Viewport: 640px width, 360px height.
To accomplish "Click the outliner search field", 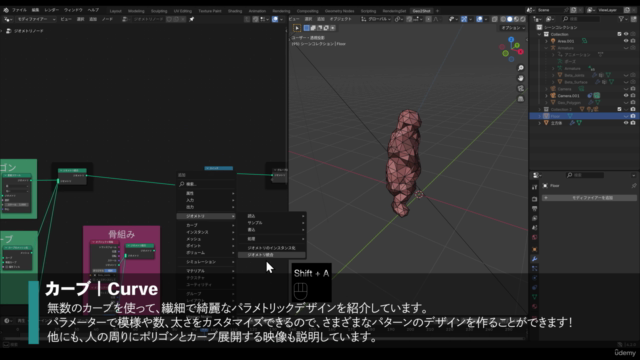I will pyautogui.click(x=581, y=19).
